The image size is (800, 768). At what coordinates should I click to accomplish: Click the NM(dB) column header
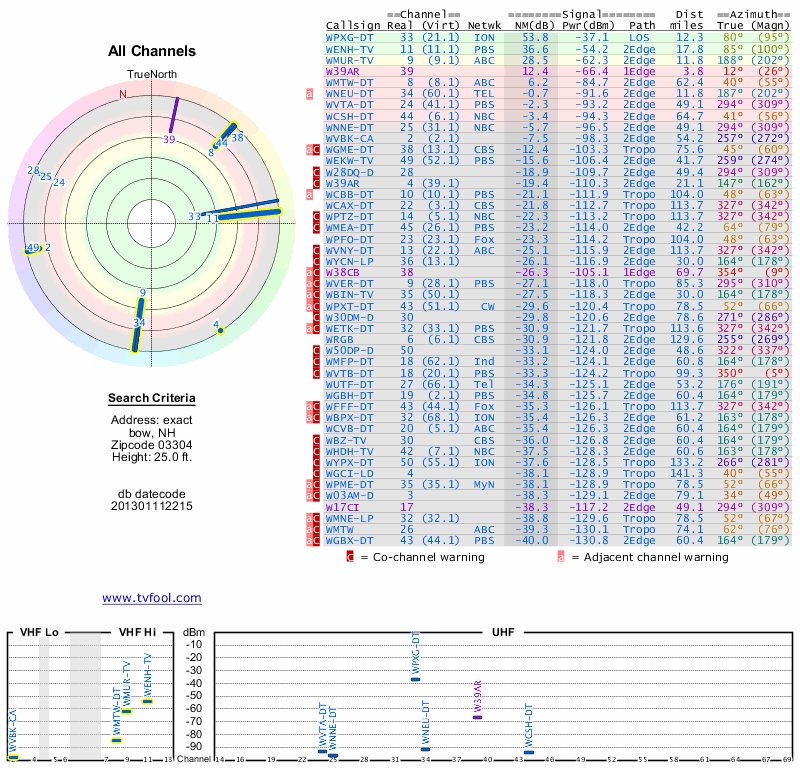(x=534, y=26)
